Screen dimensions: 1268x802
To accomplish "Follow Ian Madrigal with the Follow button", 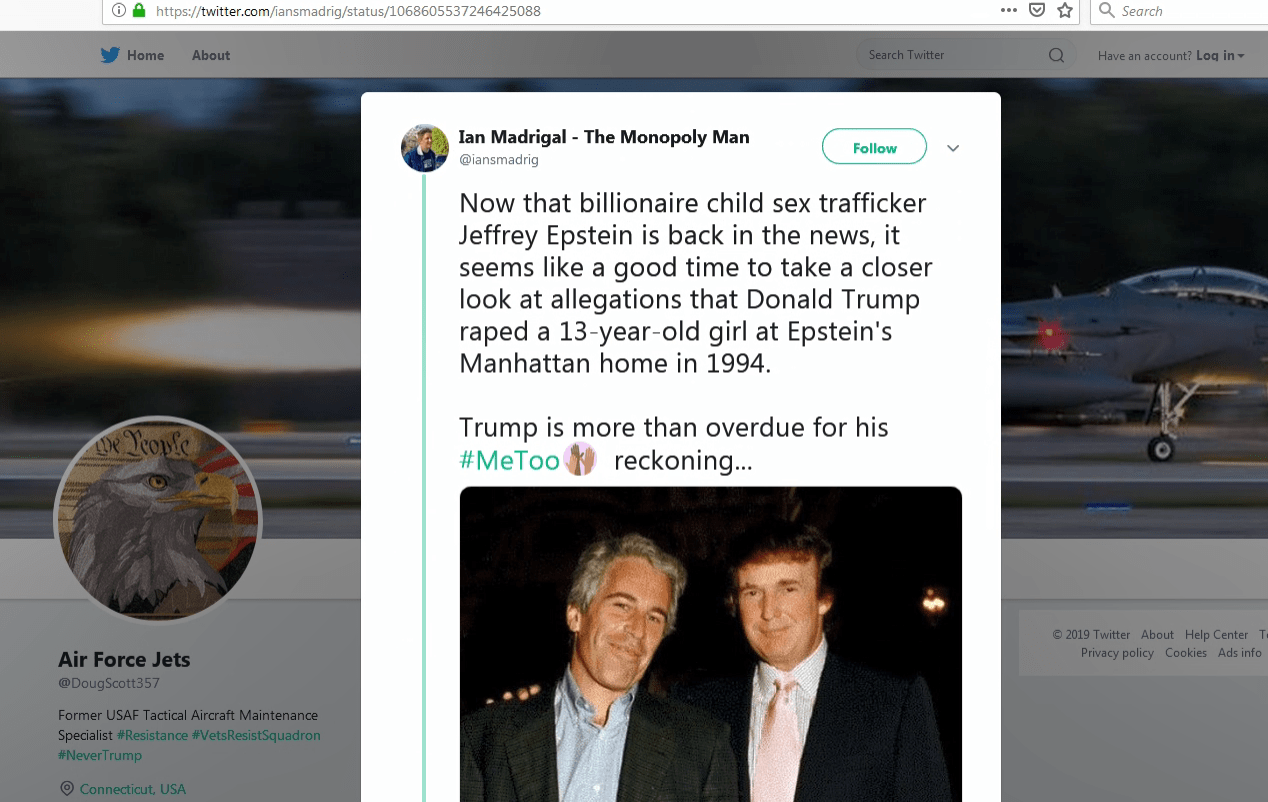I will [874, 148].
